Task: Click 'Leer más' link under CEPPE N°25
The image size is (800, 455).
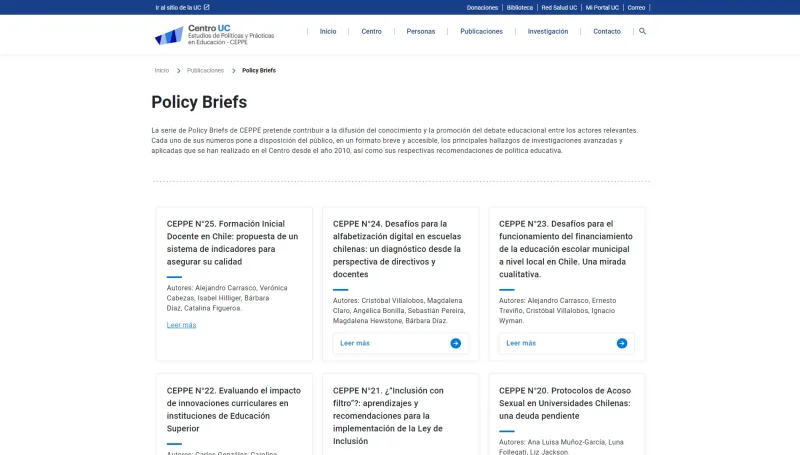Action: click(181, 325)
